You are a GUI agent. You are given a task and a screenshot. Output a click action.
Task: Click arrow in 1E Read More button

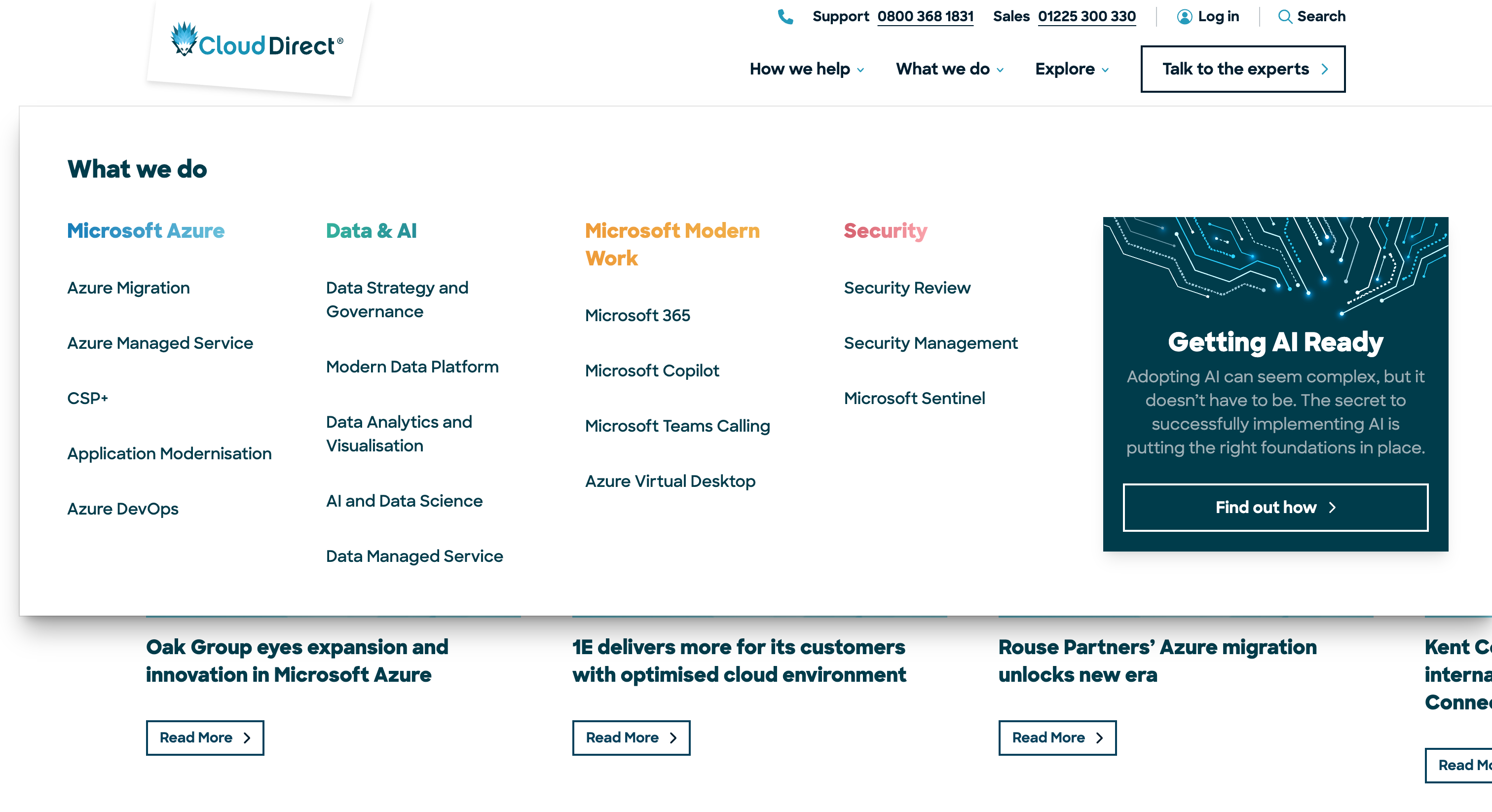click(673, 738)
